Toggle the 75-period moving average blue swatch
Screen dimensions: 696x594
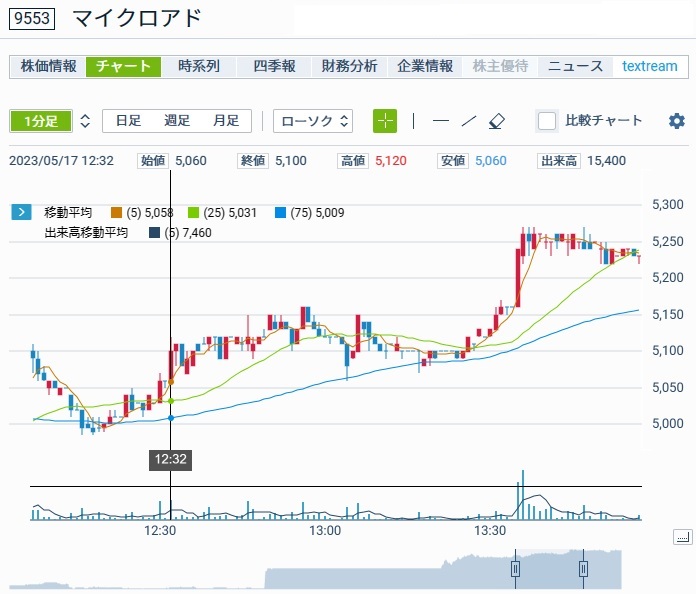(x=281, y=212)
